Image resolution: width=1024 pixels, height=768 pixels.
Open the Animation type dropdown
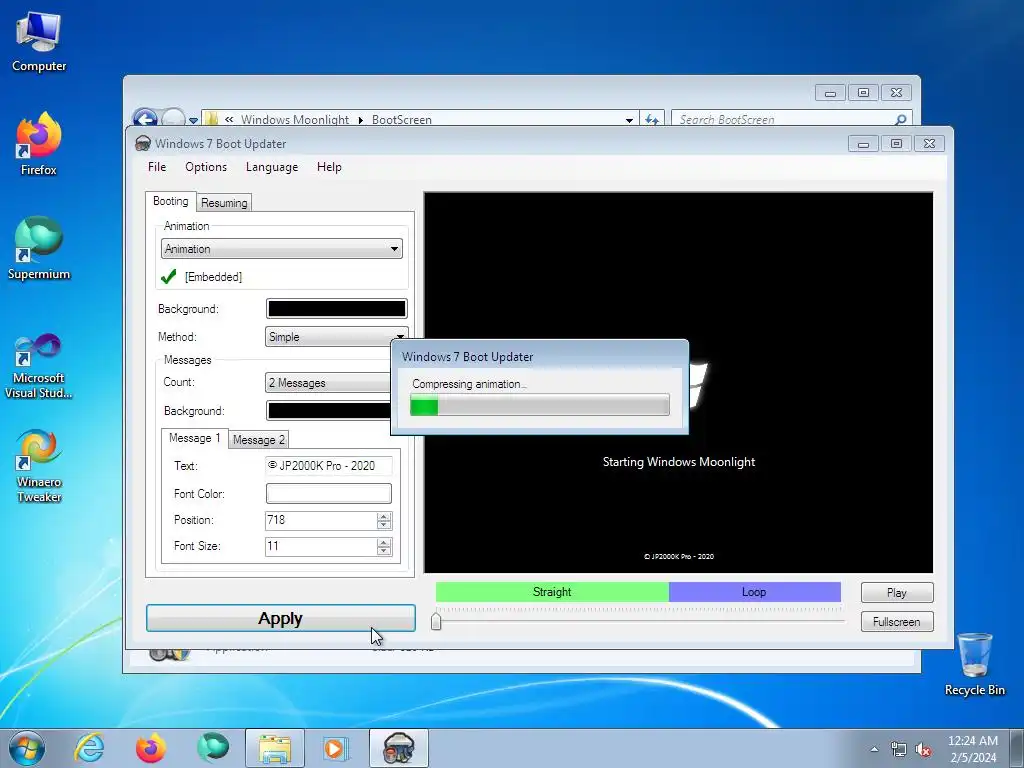(281, 249)
